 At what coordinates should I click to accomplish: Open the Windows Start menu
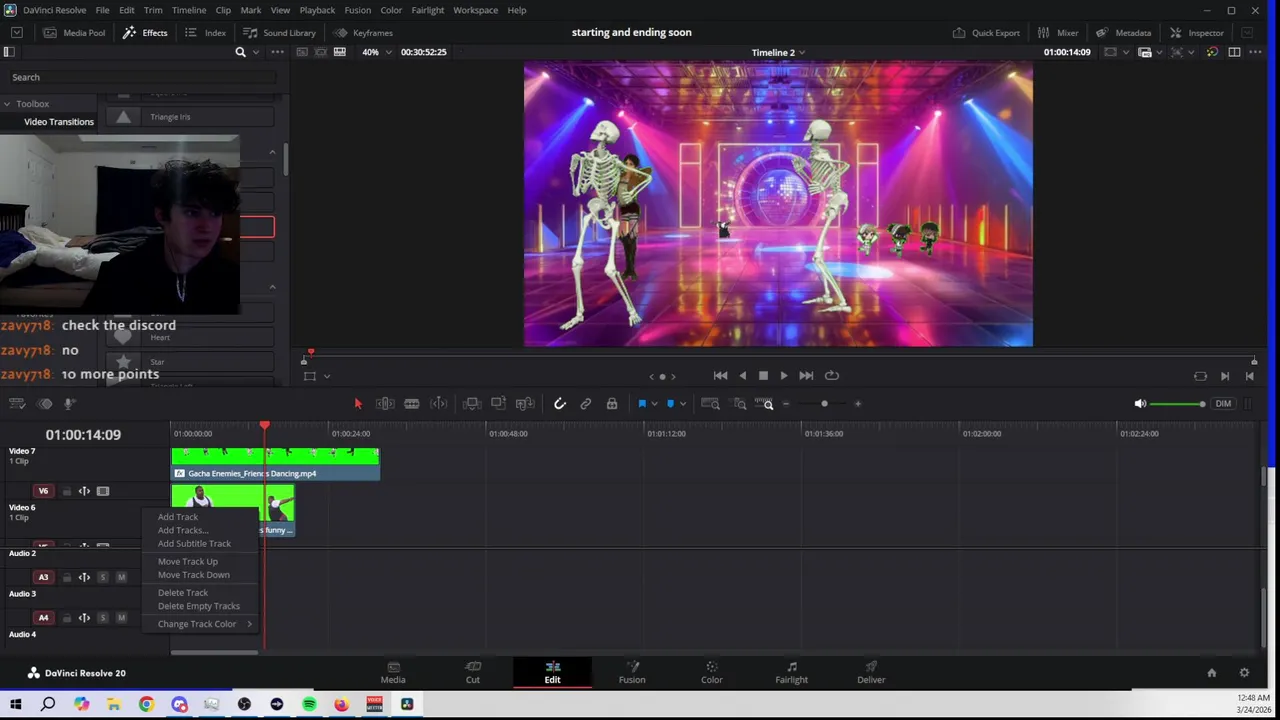click(x=16, y=704)
